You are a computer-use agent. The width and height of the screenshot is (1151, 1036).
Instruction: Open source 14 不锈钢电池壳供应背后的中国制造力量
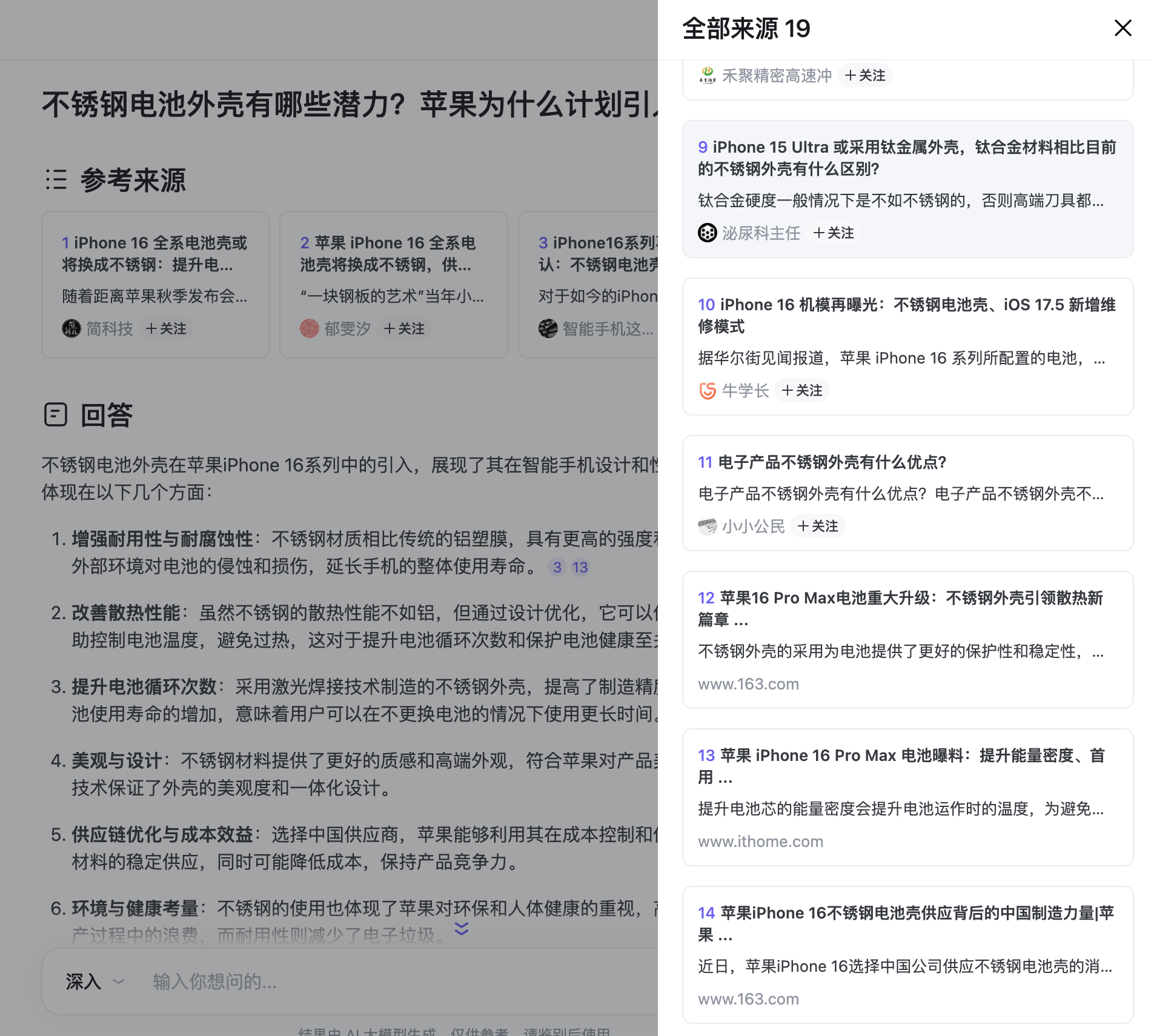click(907, 955)
